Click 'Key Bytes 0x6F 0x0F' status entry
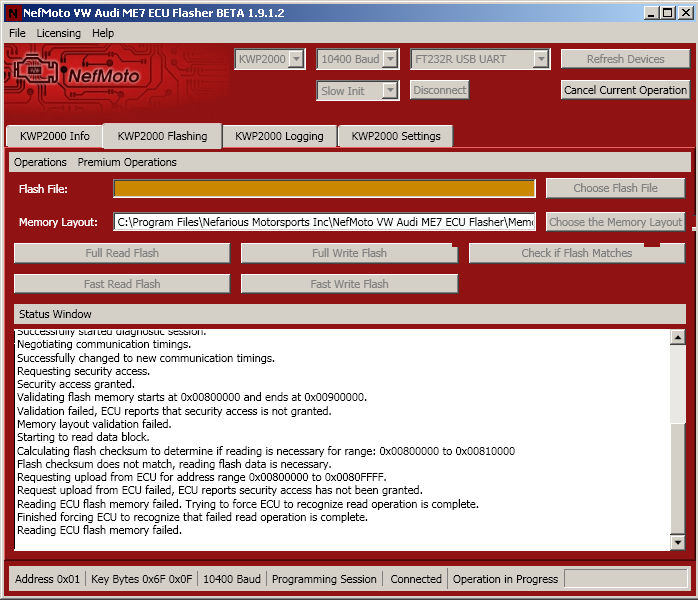This screenshot has height=600, width=698. point(142,579)
